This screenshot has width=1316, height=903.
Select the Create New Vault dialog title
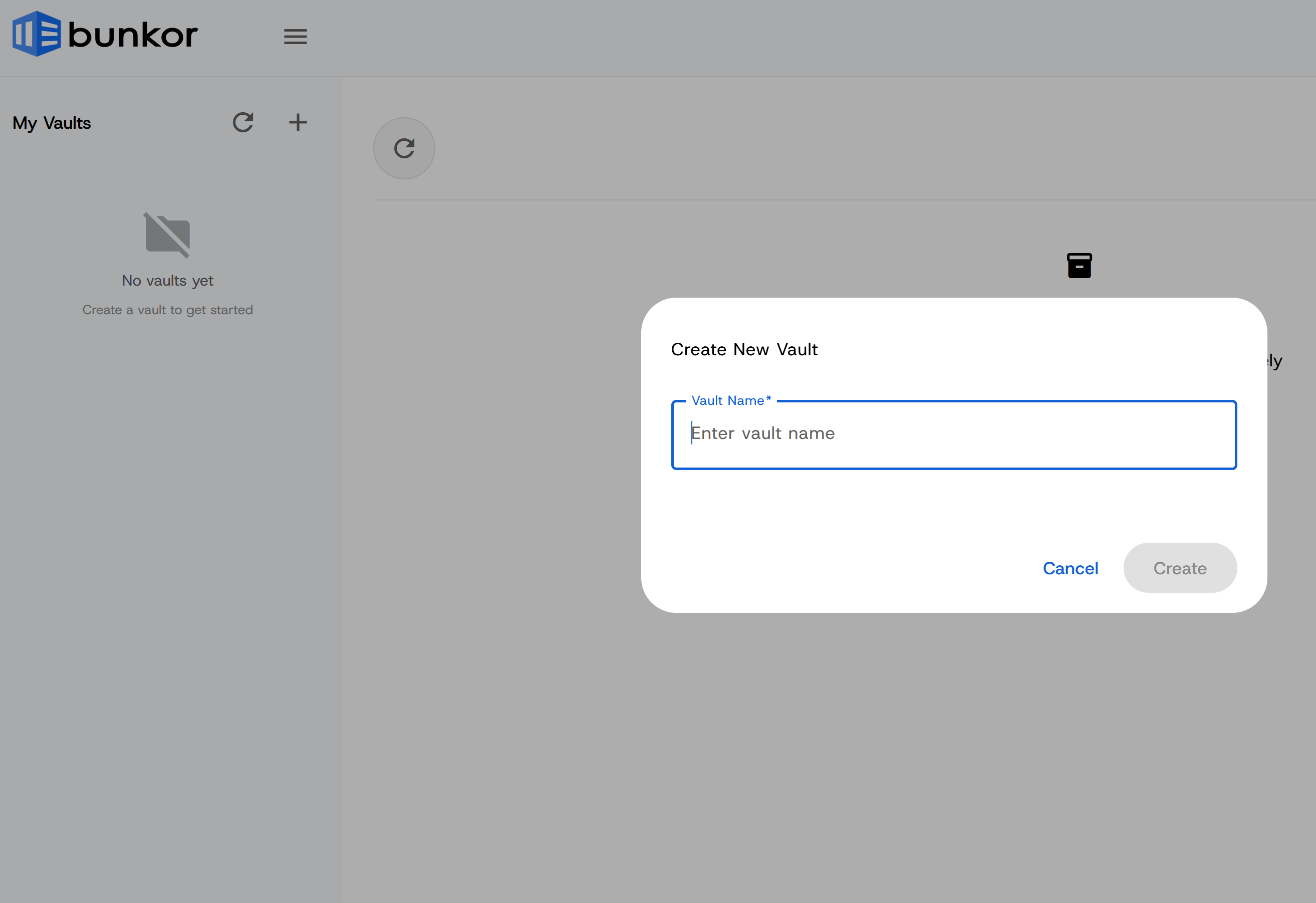pyautogui.click(x=744, y=350)
